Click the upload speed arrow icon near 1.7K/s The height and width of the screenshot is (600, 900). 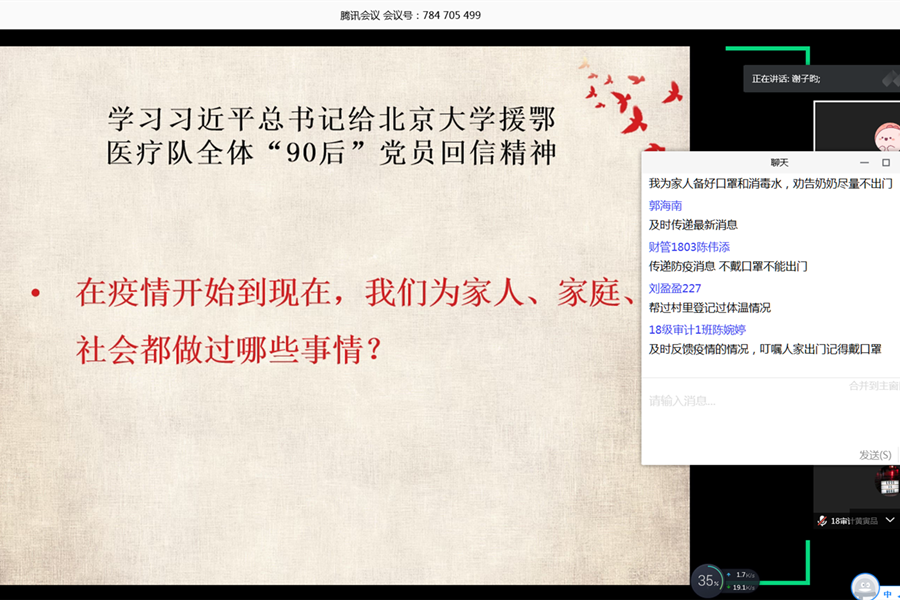click(729, 574)
